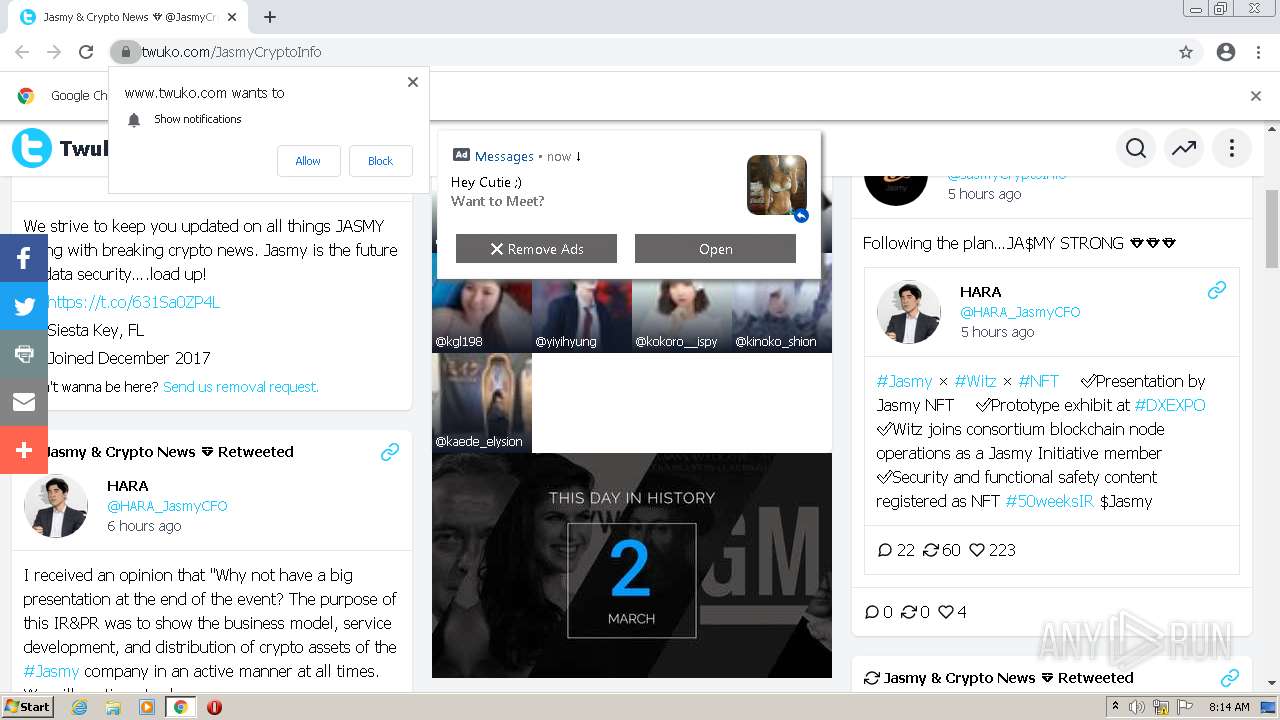Open the trending chart icon

click(x=1184, y=149)
